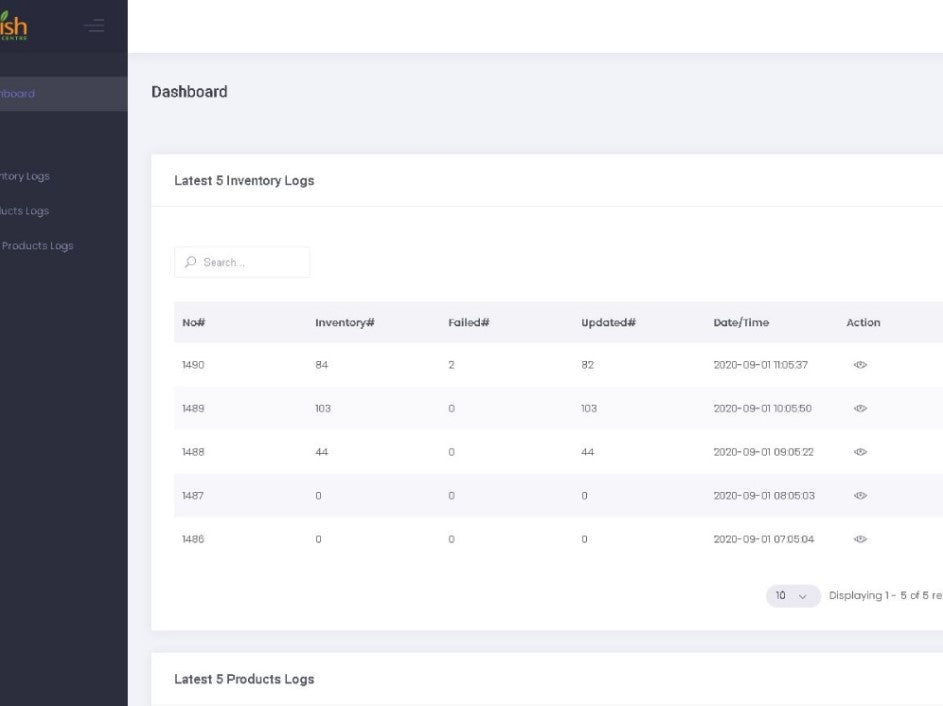This screenshot has width=943, height=706.
Task: Click the eye icon for log 1486
Action: (860, 539)
